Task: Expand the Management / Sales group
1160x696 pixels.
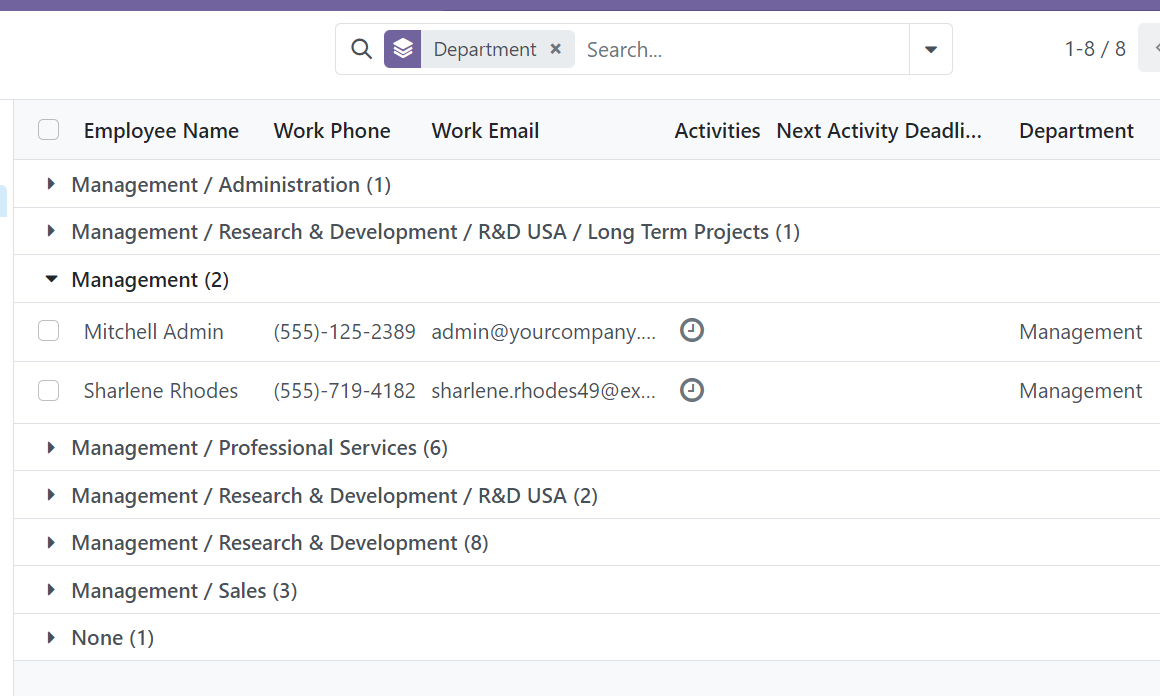Action: pyautogui.click(x=184, y=591)
